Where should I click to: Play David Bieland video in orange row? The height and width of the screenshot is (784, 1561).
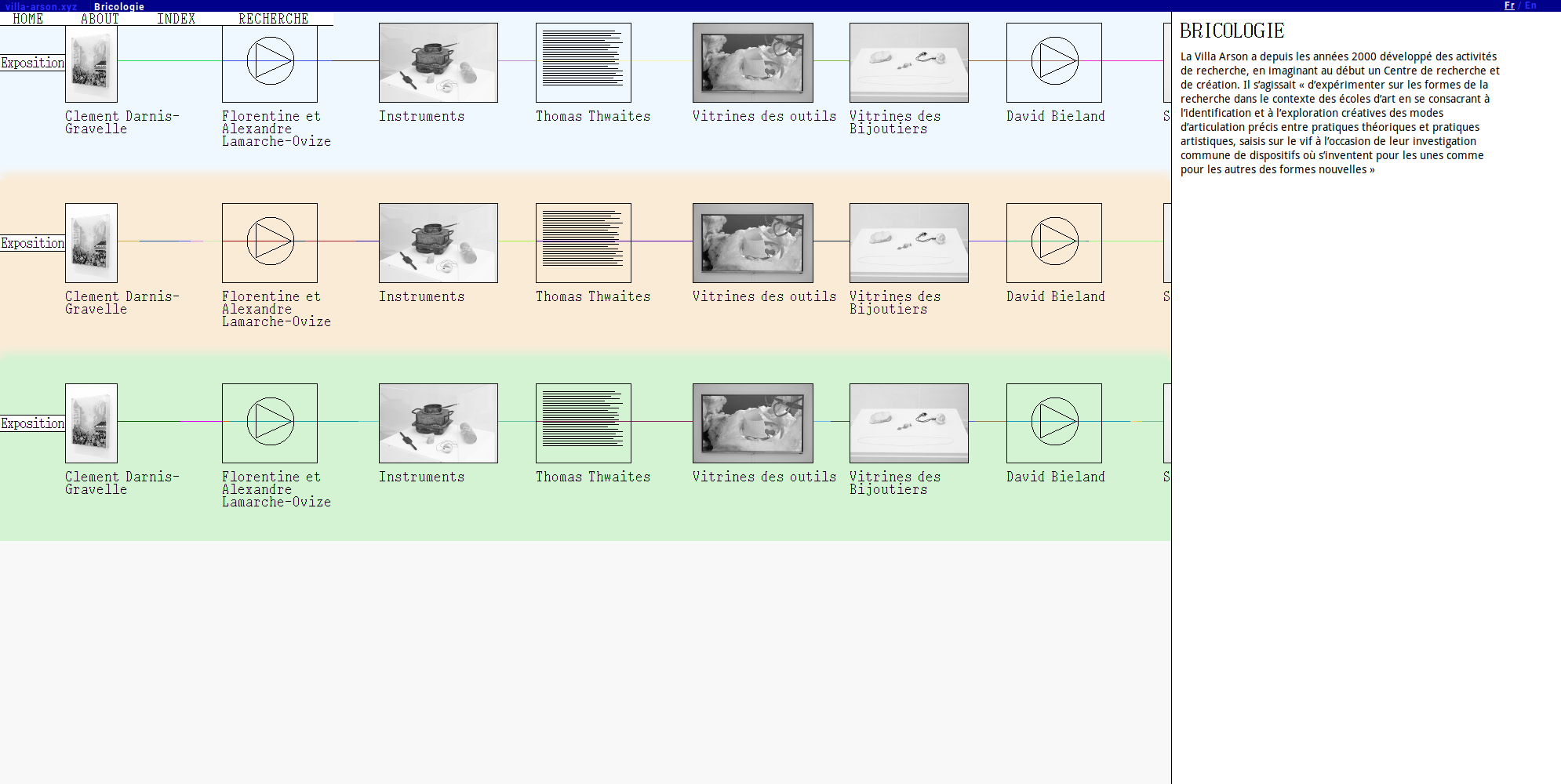pyautogui.click(x=1054, y=242)
